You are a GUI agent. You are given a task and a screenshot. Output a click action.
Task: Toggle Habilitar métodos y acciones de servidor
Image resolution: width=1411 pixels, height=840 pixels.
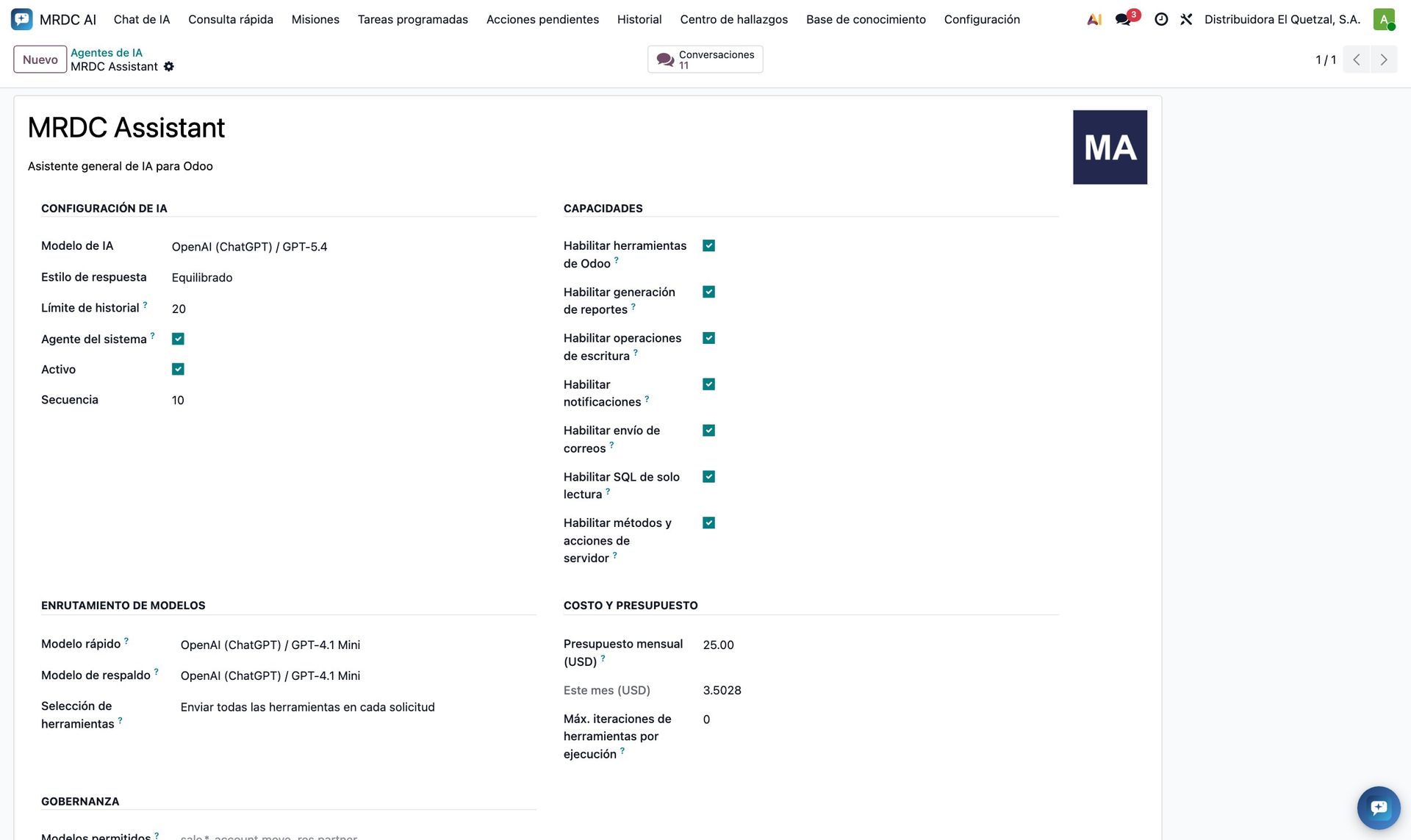pos(708,523)
